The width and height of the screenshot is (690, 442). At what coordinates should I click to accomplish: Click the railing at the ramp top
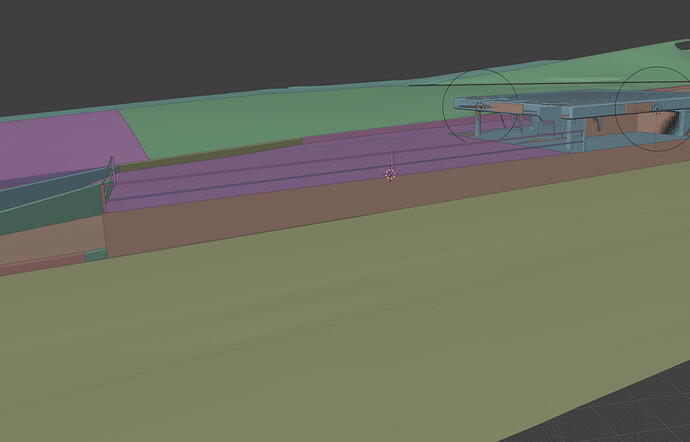[x=110, y=176]
